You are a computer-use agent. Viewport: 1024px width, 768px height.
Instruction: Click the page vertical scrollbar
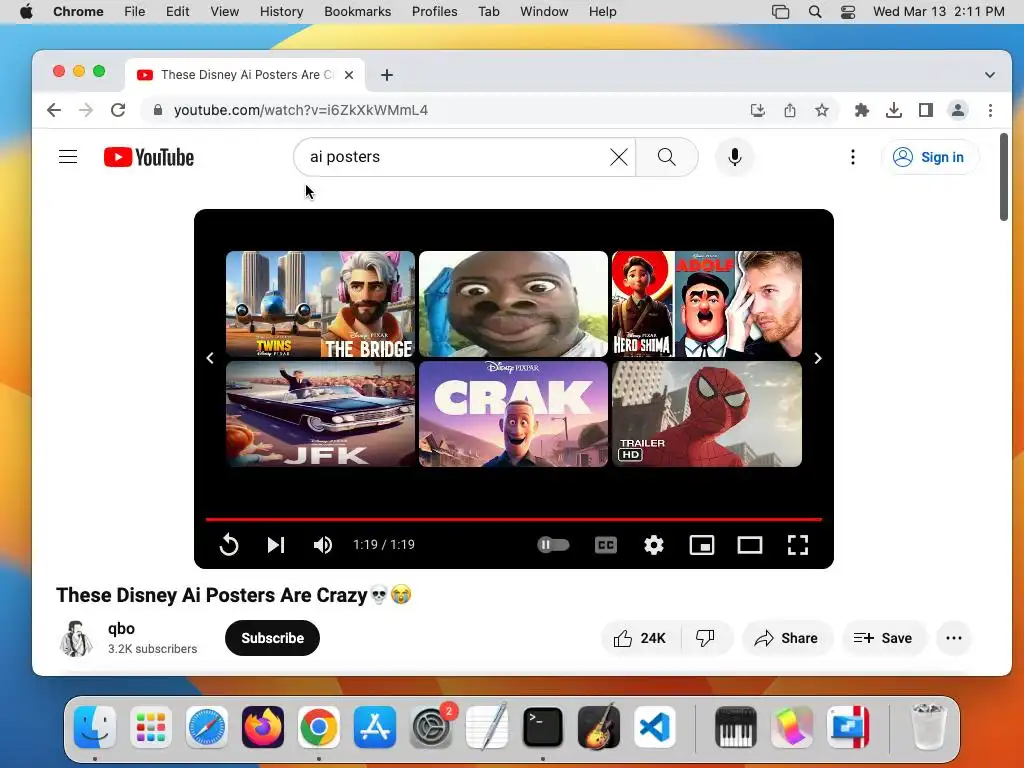click(1004, 178)
